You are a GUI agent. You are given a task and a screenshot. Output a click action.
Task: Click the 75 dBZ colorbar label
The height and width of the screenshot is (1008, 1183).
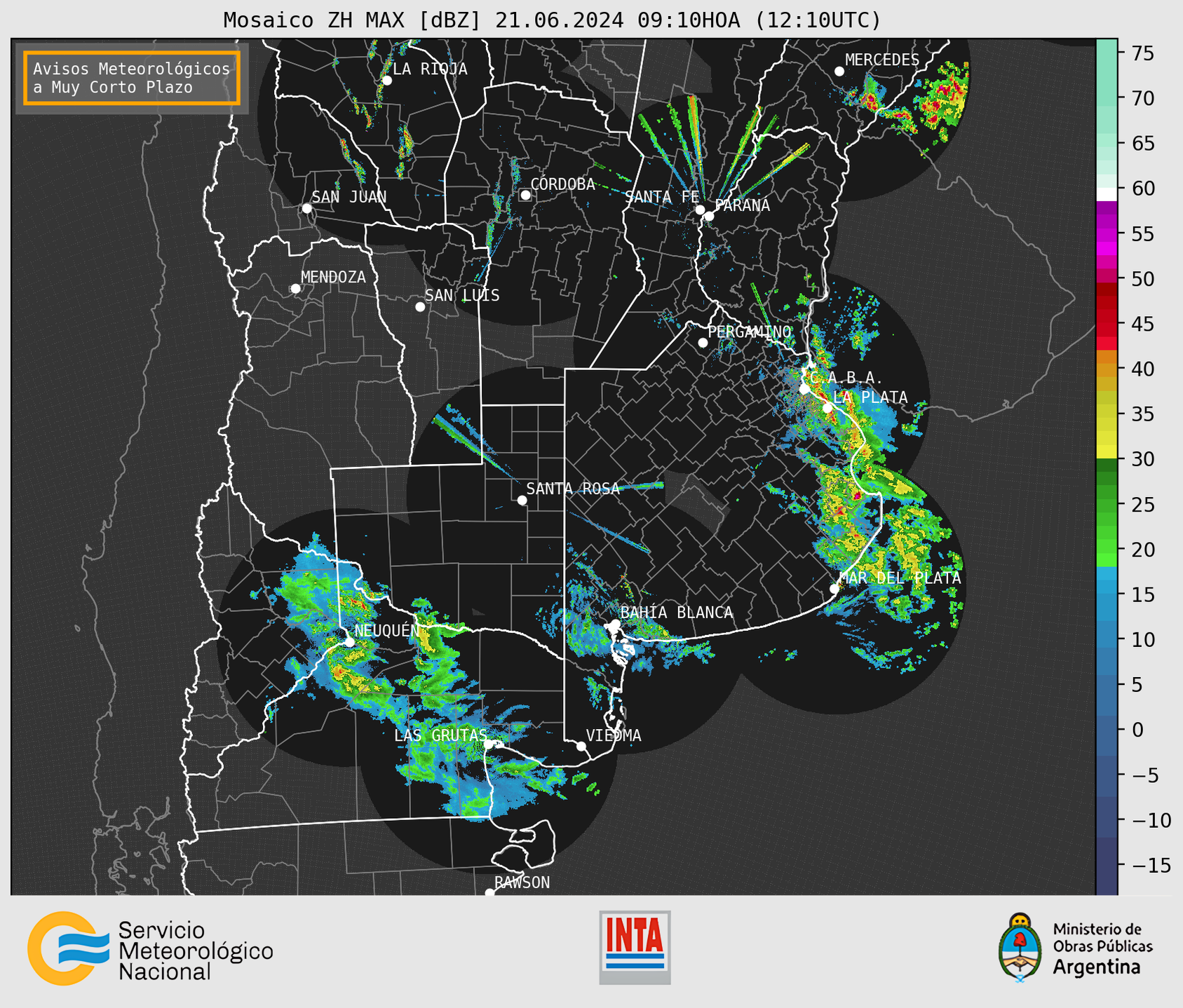tap(1143, 53)
